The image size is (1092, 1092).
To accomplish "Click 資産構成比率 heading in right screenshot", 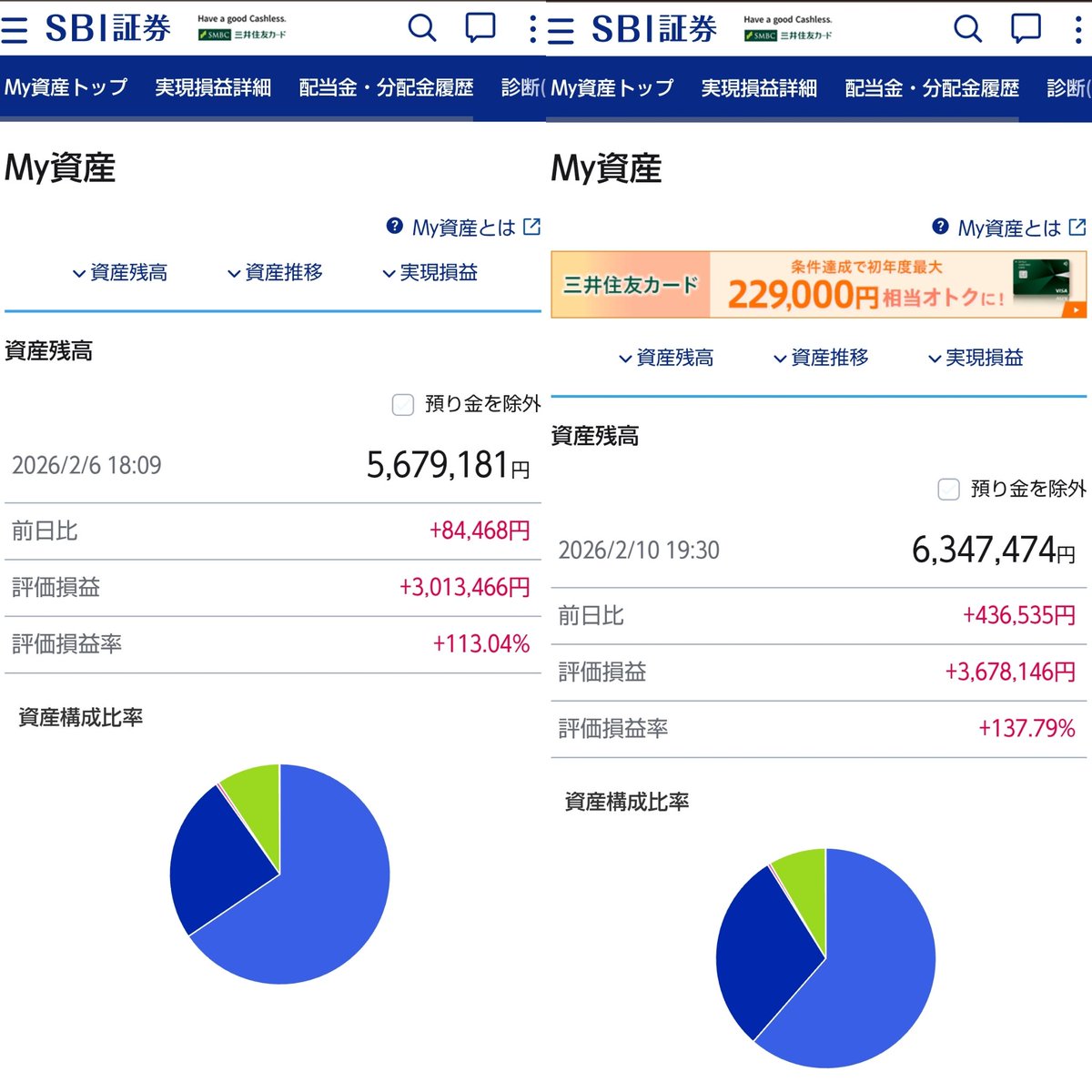I will (627, 802).
